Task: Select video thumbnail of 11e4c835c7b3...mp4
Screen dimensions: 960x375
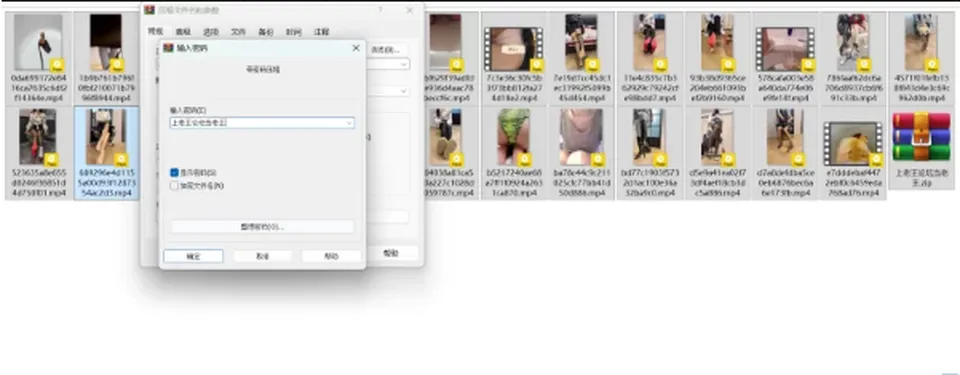Action: click(649, 43)
